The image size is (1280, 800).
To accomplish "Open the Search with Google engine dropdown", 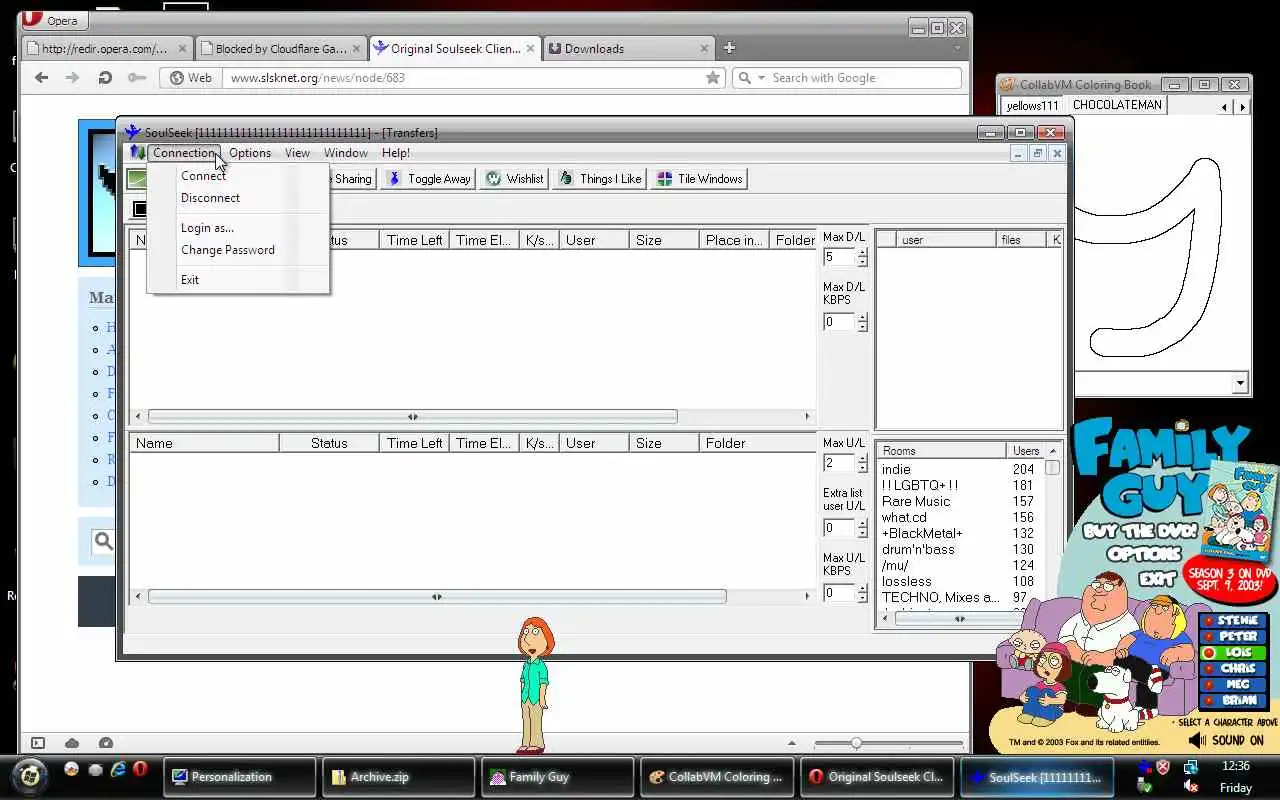I will point(761,77).
